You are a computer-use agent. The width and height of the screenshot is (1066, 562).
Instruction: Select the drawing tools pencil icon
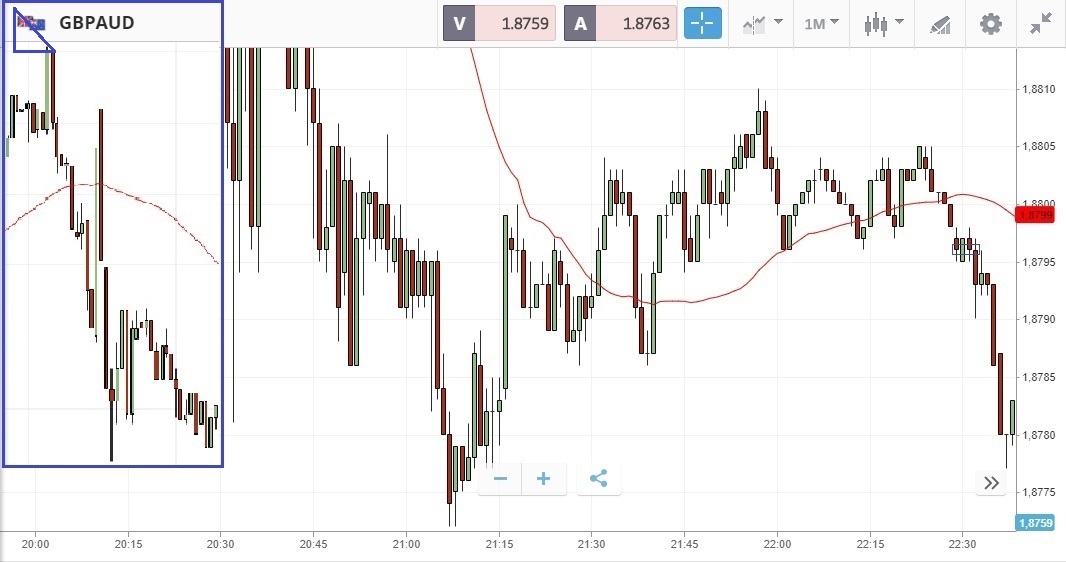click(x=940, y=23)
